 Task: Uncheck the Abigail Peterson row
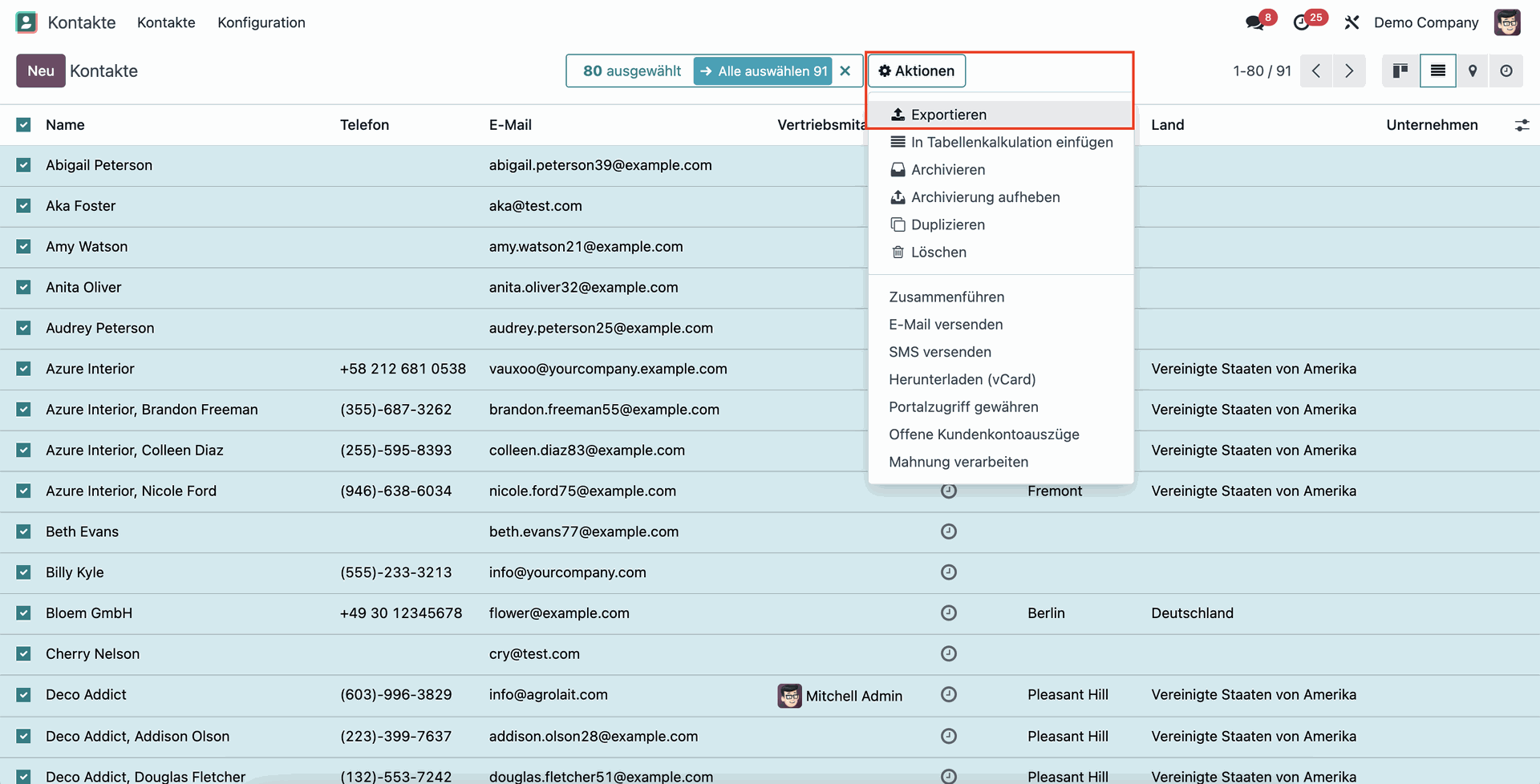(x=23, y=165)
